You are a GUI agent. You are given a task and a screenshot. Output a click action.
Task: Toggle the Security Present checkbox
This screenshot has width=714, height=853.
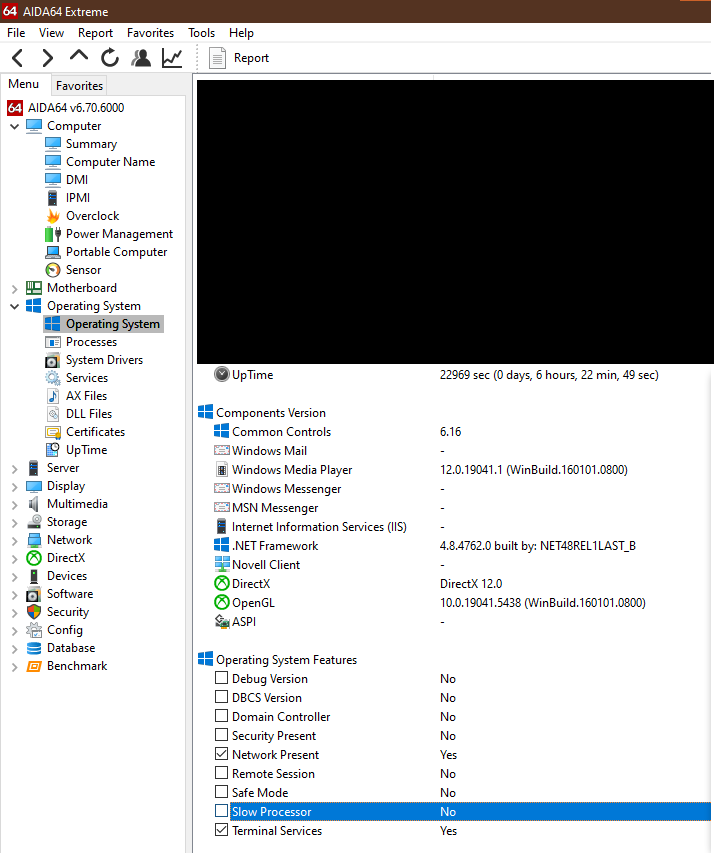pyautogui.click(x=221, y=735)
